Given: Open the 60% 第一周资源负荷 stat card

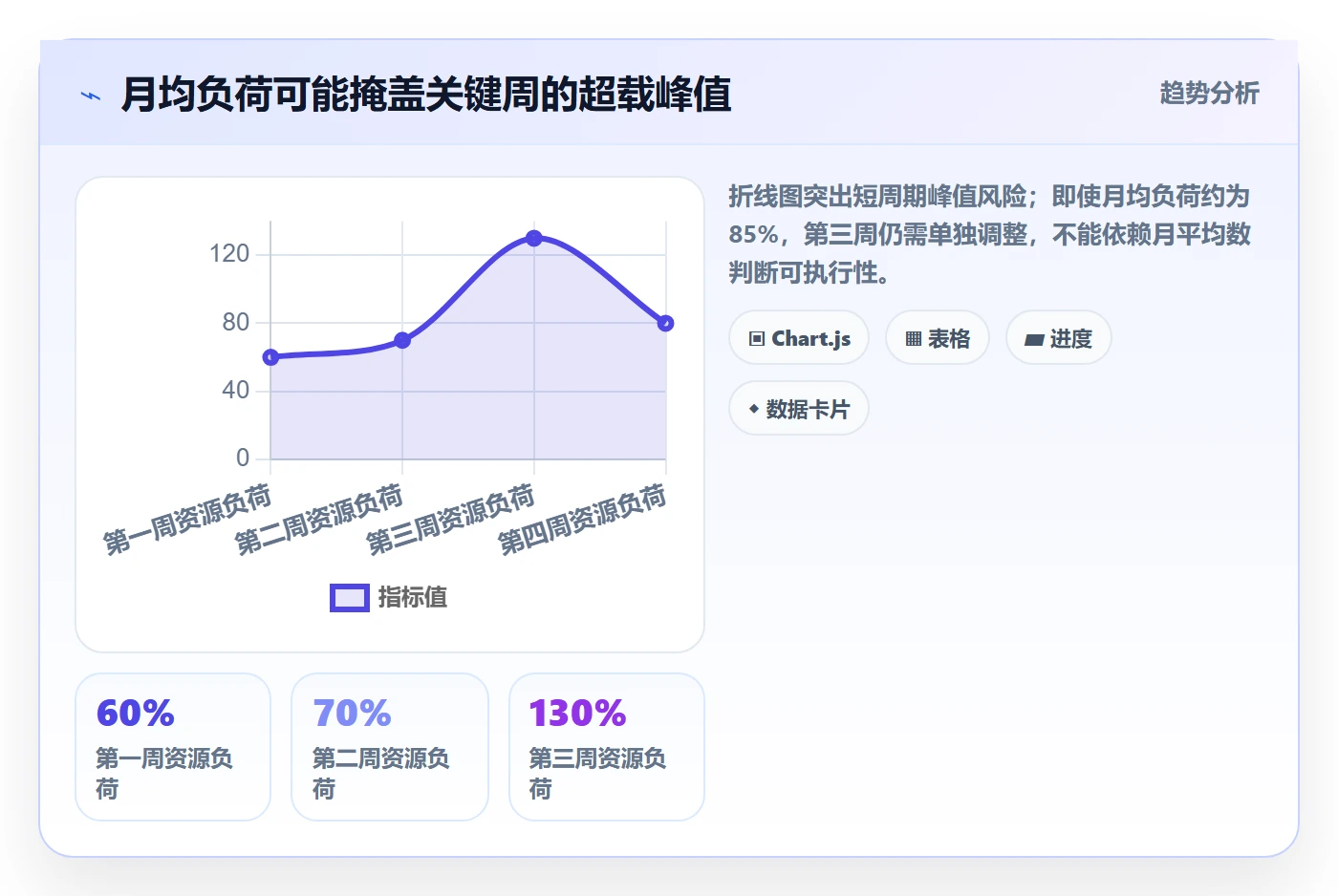Looking at the screenshot, I should pyautogui.click(x=173, y=747).
